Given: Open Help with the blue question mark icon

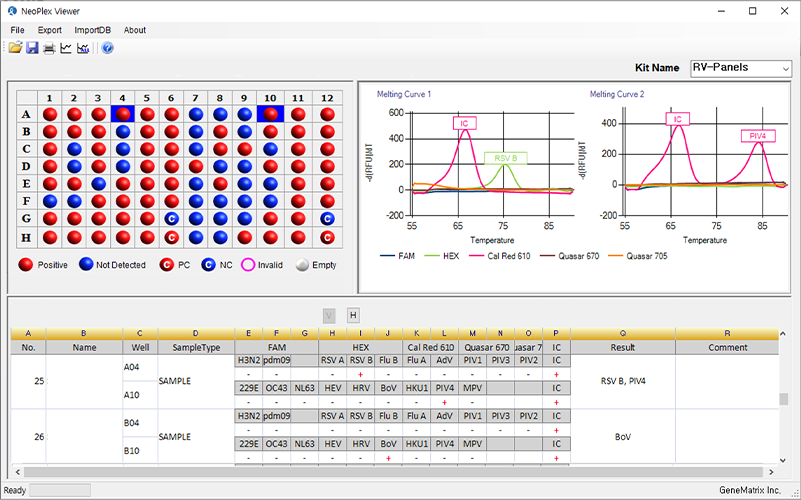Looking at the screenshot, I should click(107, 48).
